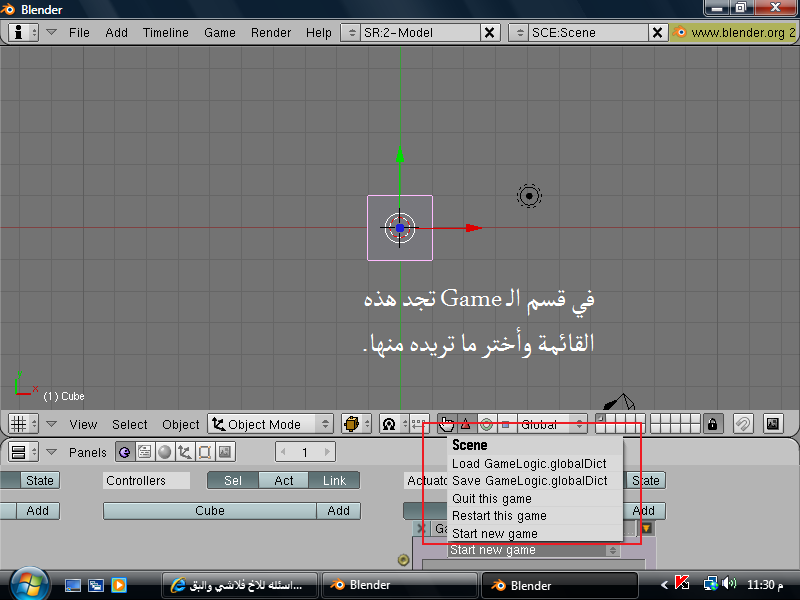Switch to the Shading context sphere icon

pyautogui.click(x=164, y=452)
